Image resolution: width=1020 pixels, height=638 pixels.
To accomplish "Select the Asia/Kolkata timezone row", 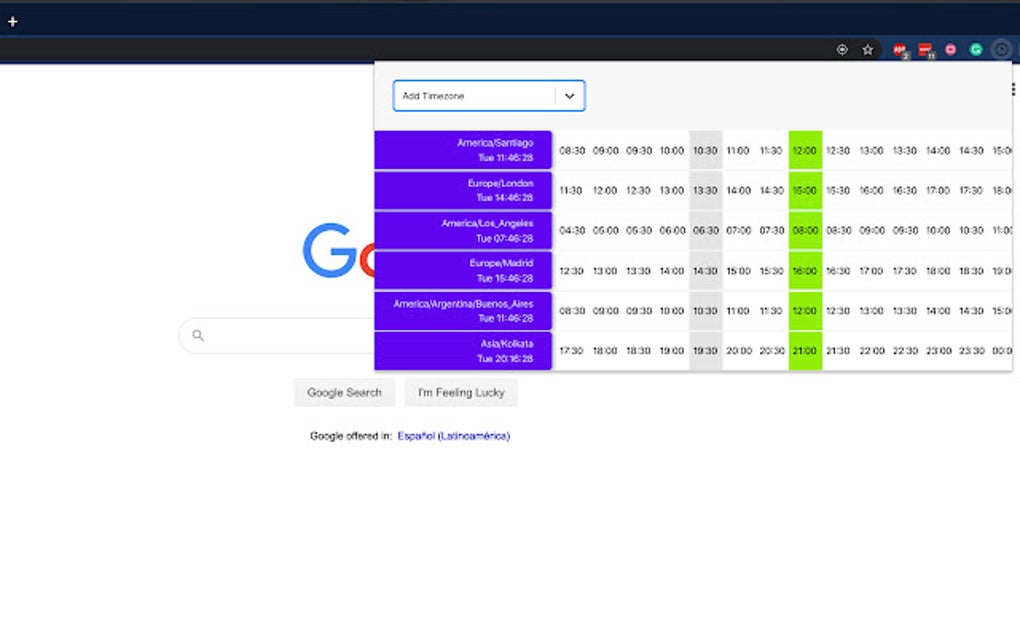I will [x=462, y=351].
